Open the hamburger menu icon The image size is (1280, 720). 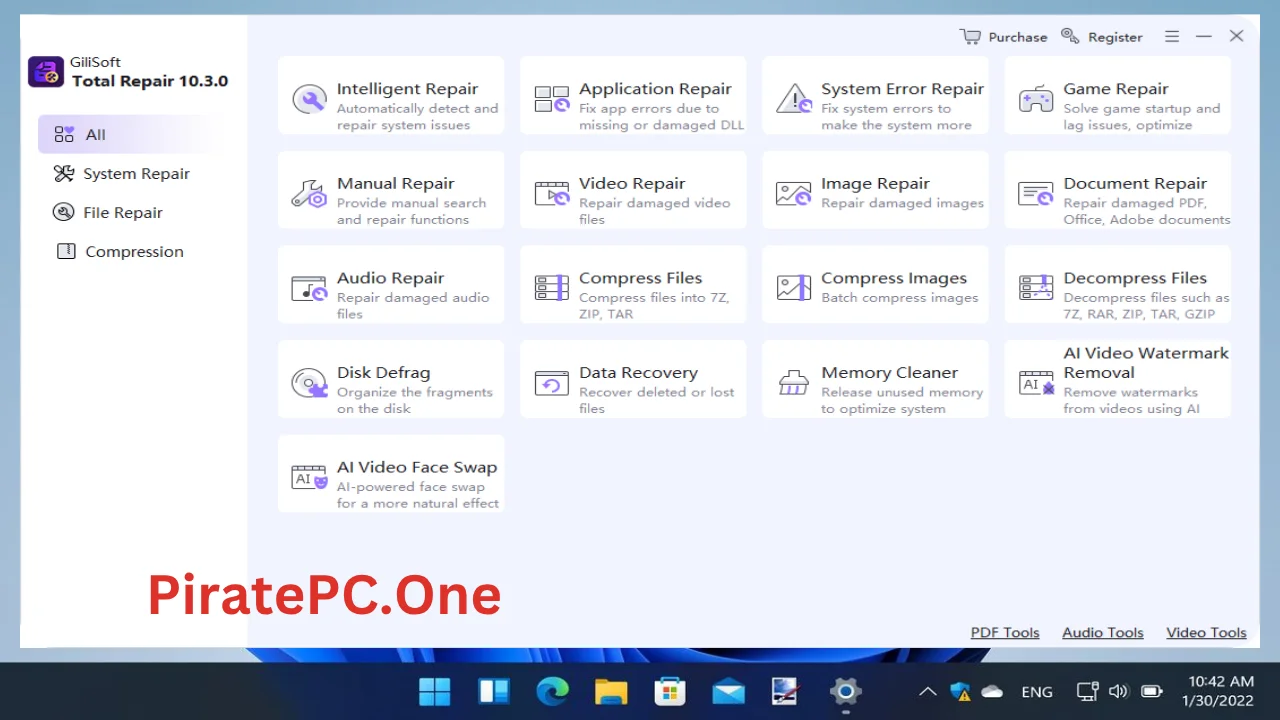pos(1172,36)
